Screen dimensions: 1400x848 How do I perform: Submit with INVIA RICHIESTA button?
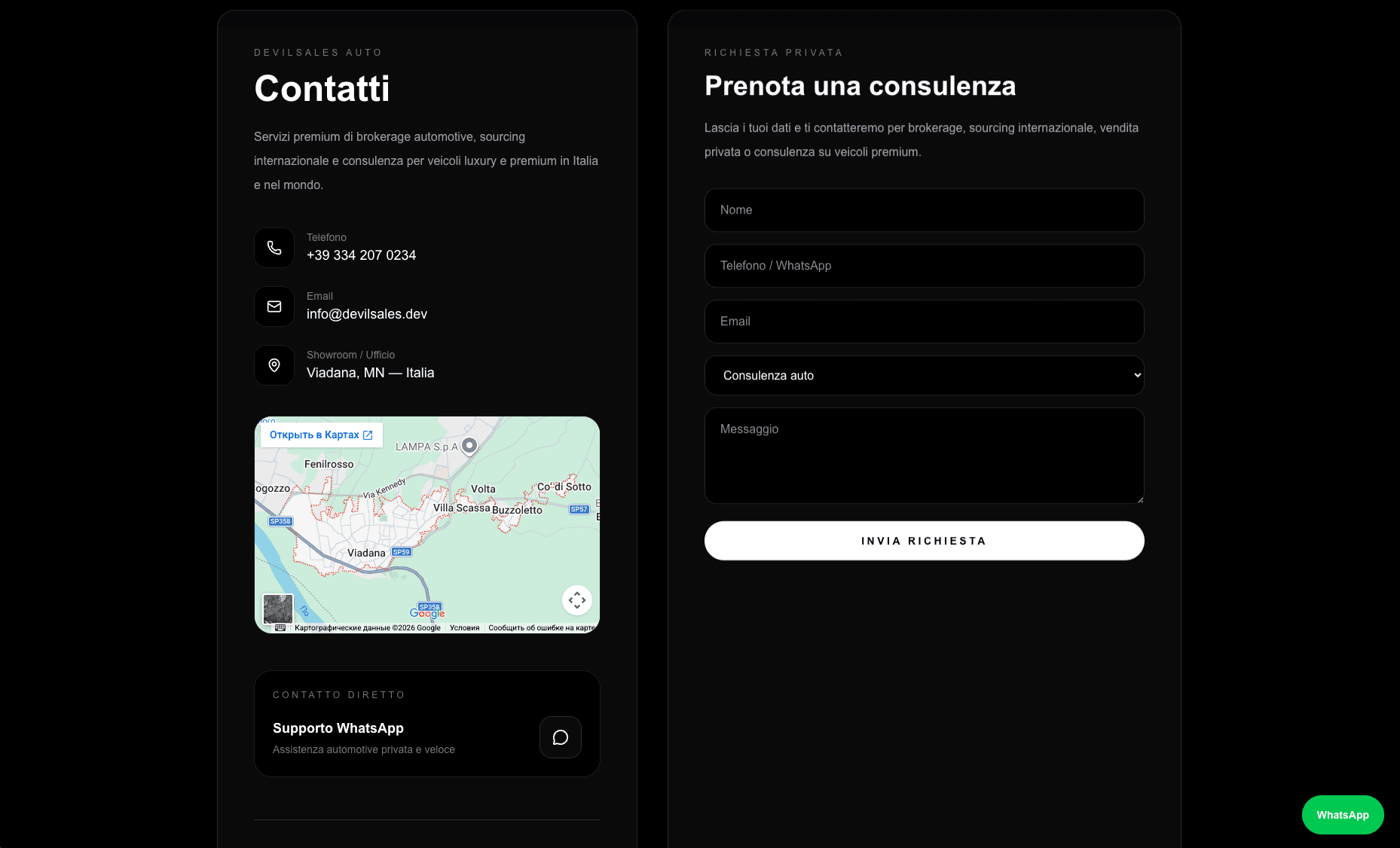pyautogui.click(x=925, y=541)
